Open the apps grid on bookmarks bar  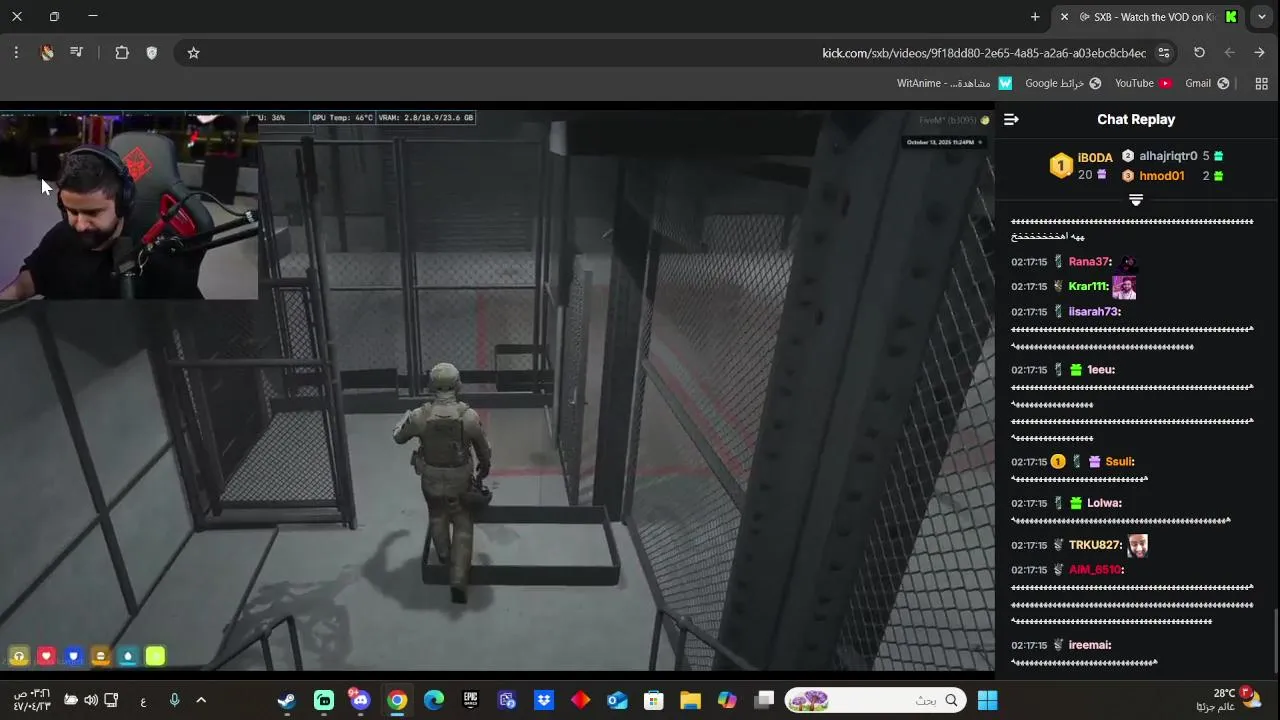[1261, 83]
